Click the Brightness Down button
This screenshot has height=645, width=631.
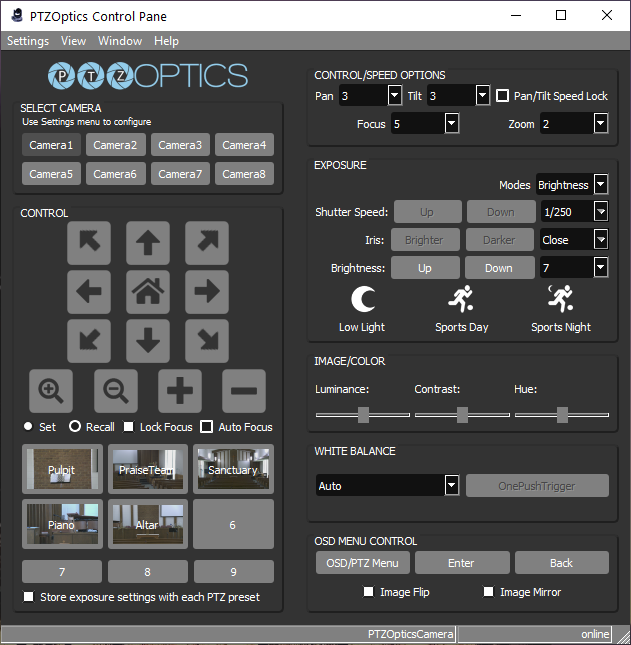[x=499, y=268]
